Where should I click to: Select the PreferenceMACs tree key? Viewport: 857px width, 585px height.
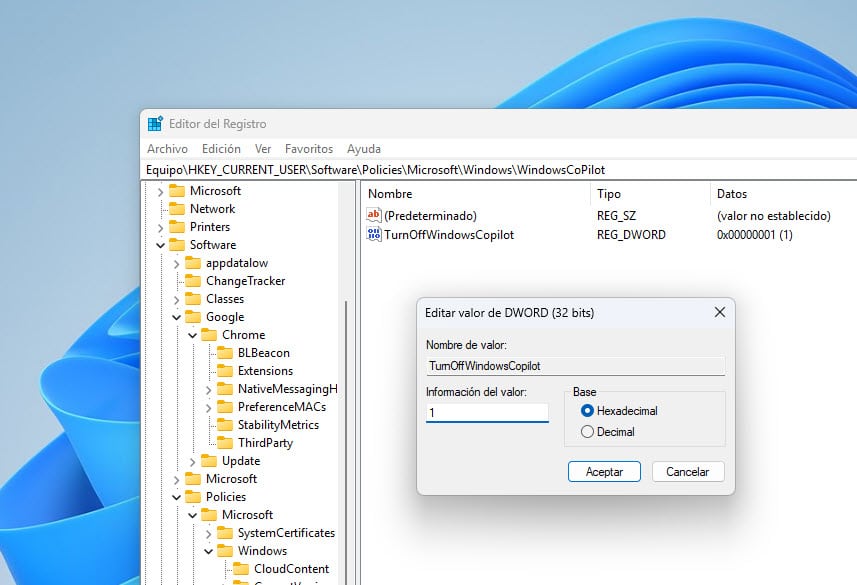tap(281, 407)
